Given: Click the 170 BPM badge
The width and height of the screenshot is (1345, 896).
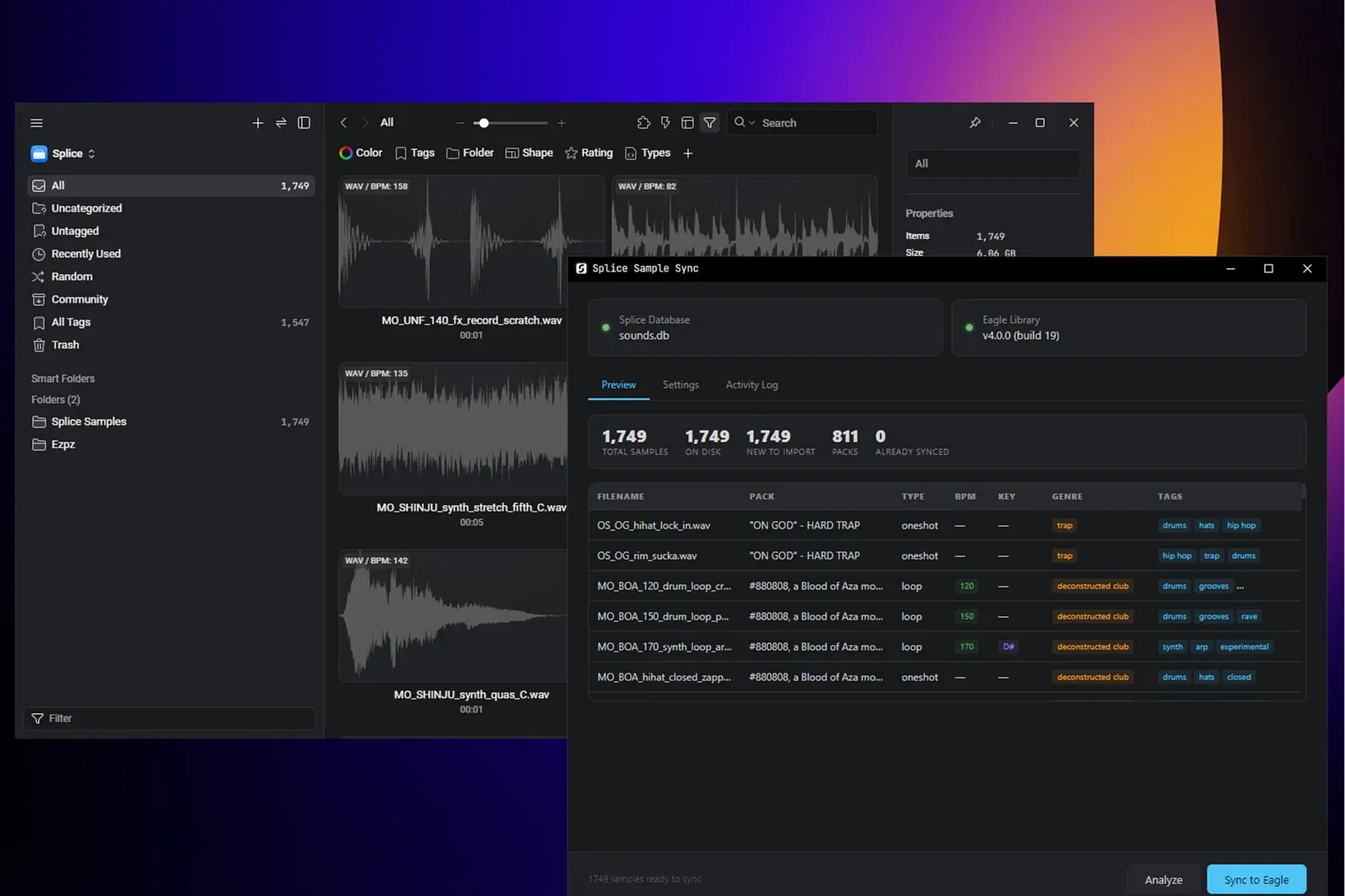Looking at the screenshot, I should coord(967,647).
